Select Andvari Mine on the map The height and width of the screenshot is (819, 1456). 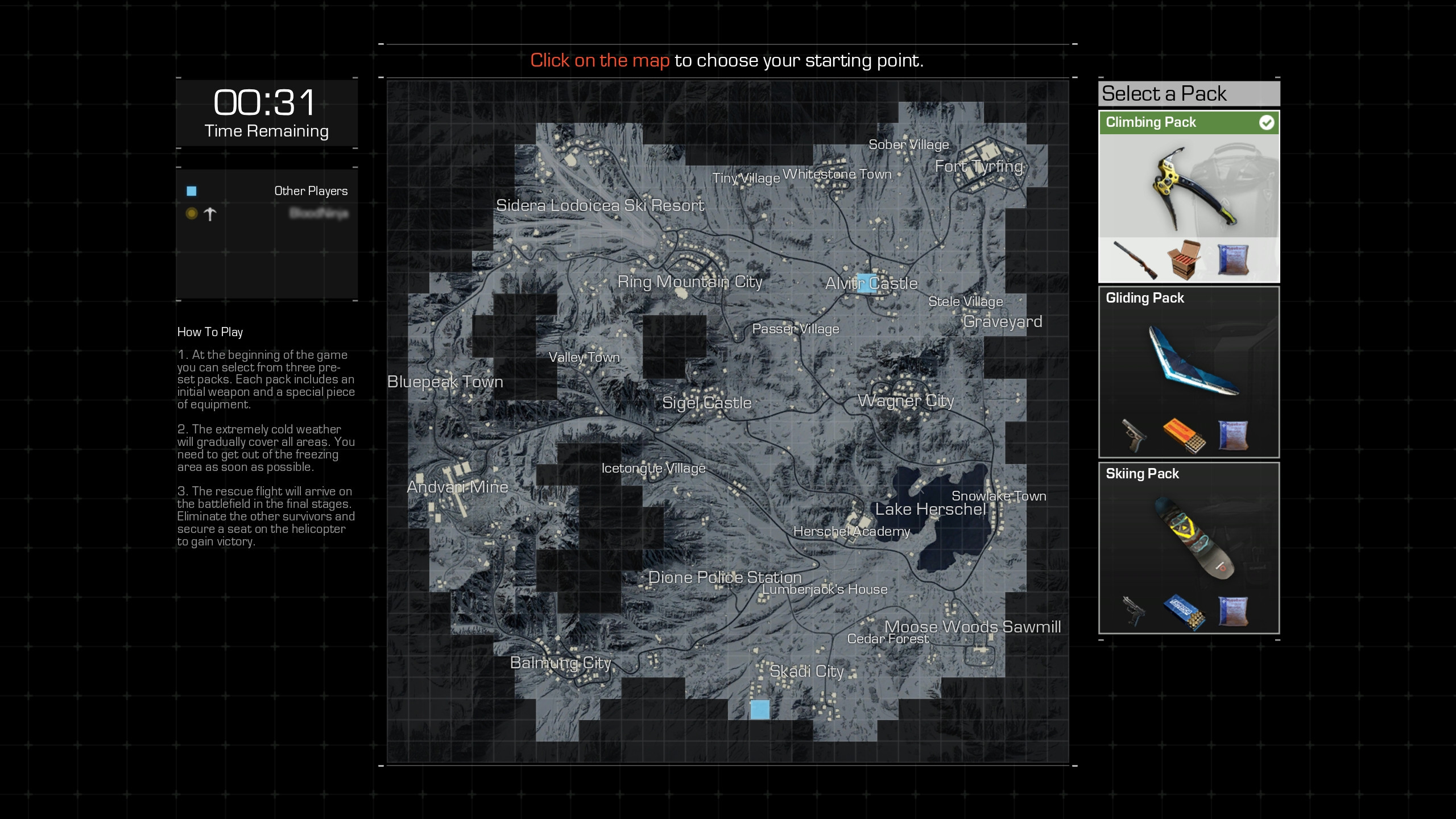coord(457,487)
